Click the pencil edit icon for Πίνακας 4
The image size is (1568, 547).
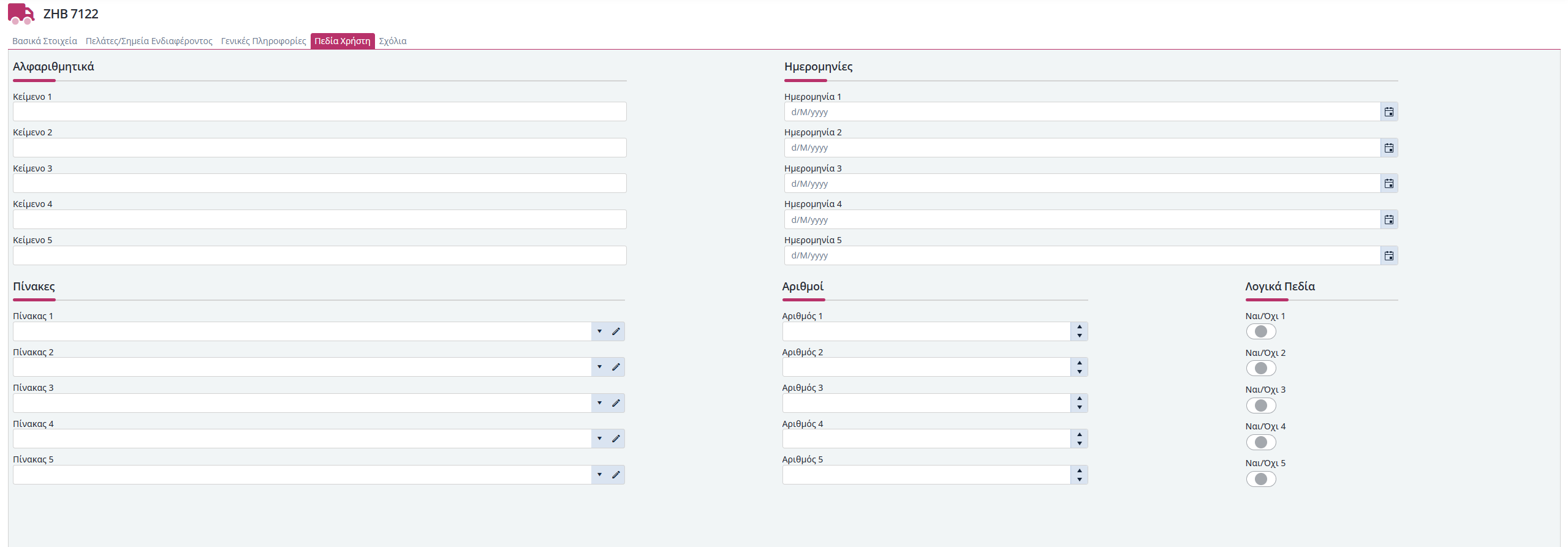coord(616,439)
